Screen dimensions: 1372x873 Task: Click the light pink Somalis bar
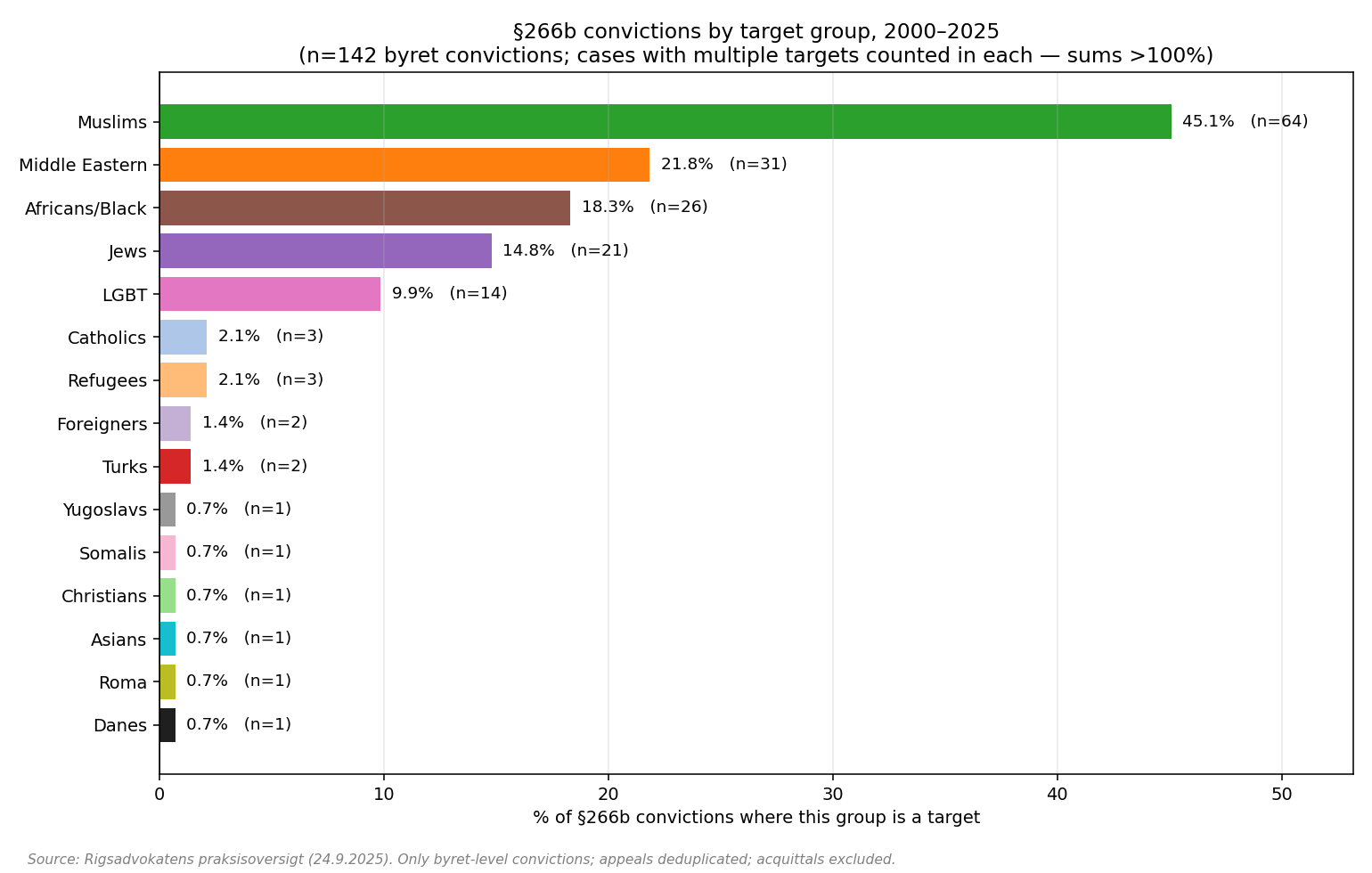click(167, 552)
